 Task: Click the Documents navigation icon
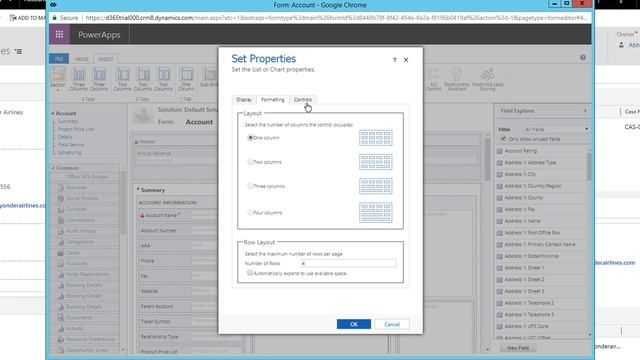pos(61,318)
